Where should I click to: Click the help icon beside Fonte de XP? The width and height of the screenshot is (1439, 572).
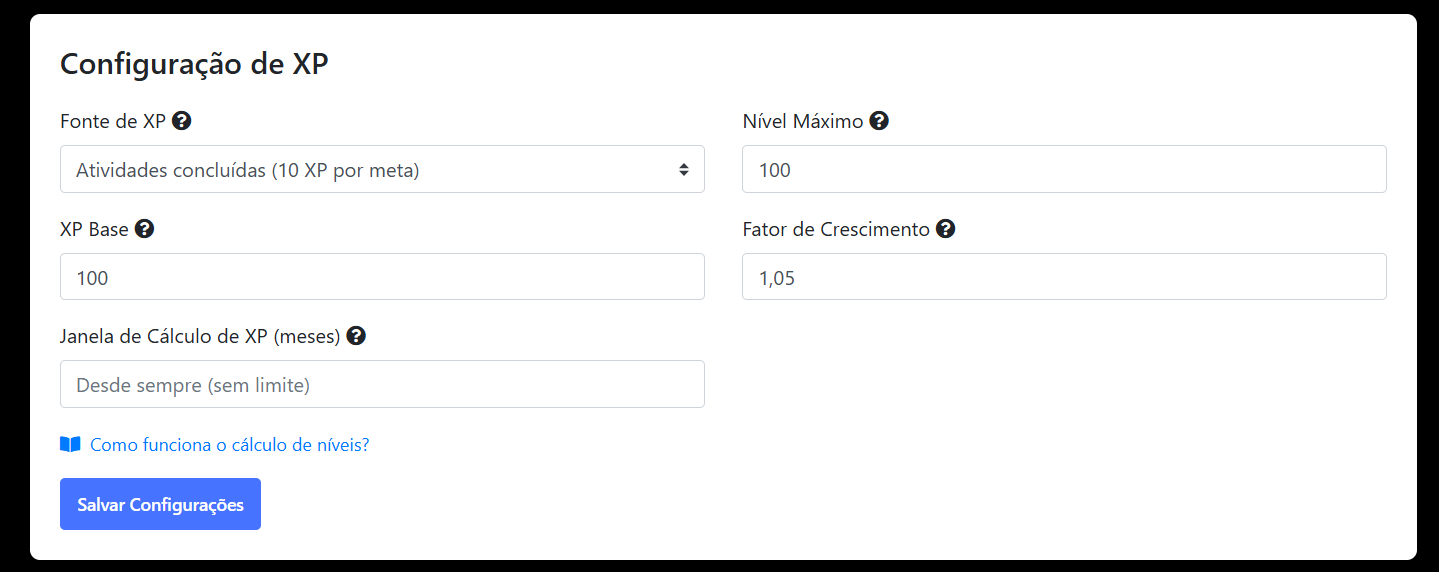tap(181, 121)
